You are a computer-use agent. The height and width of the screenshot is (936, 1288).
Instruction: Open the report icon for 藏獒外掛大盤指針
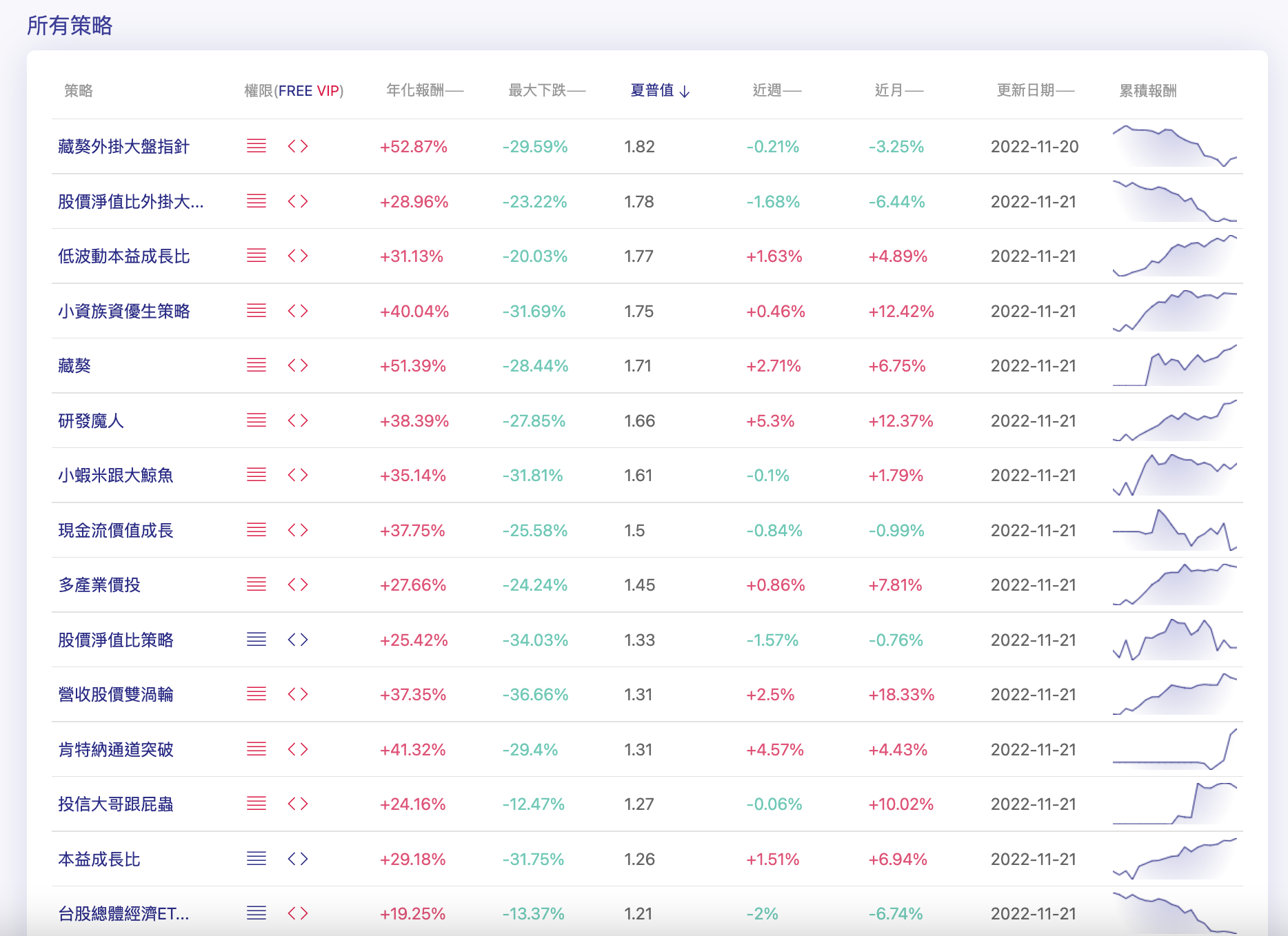click(x=256, y=146)
